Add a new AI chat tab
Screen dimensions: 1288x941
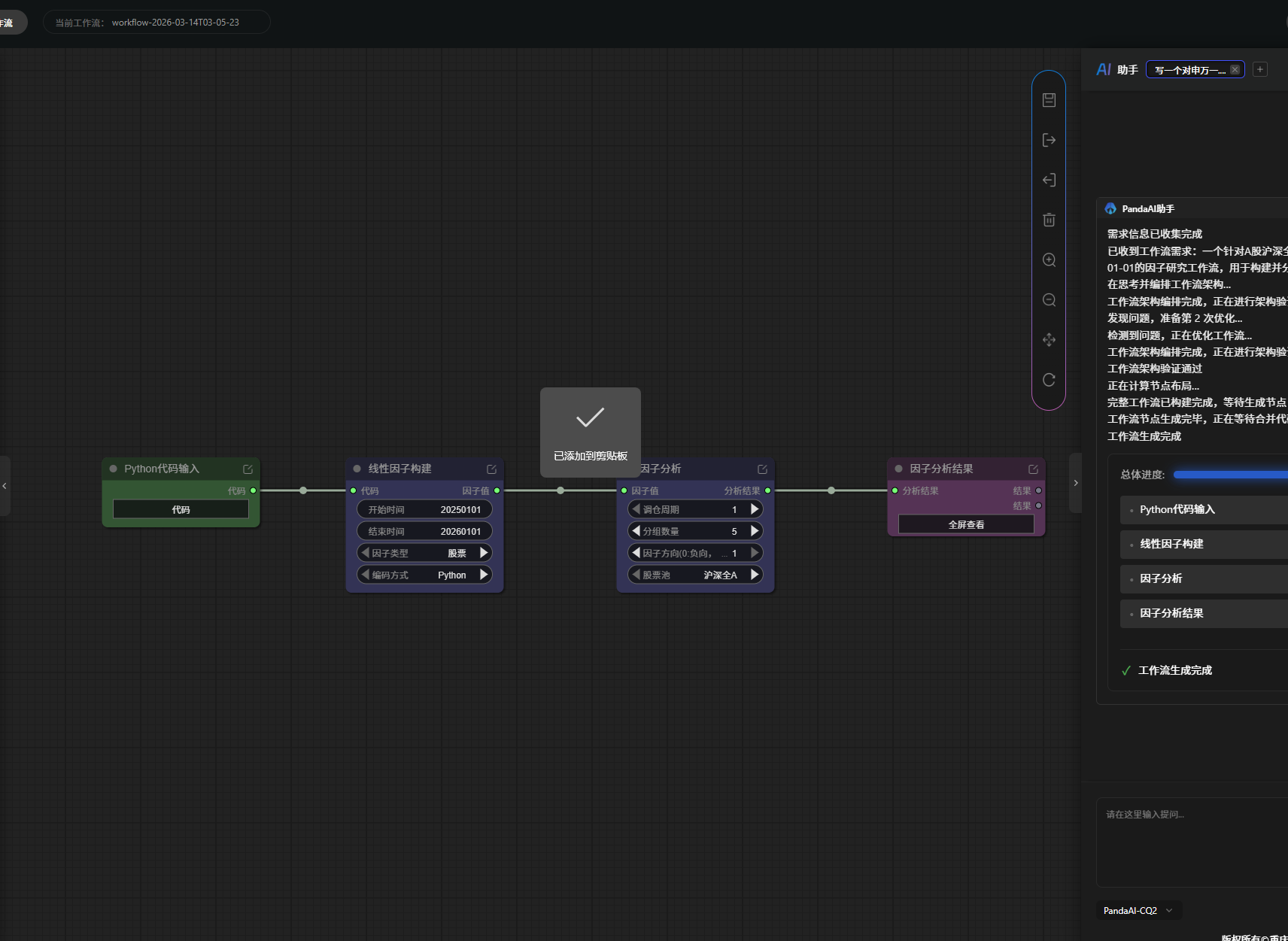click(1260, 69)
